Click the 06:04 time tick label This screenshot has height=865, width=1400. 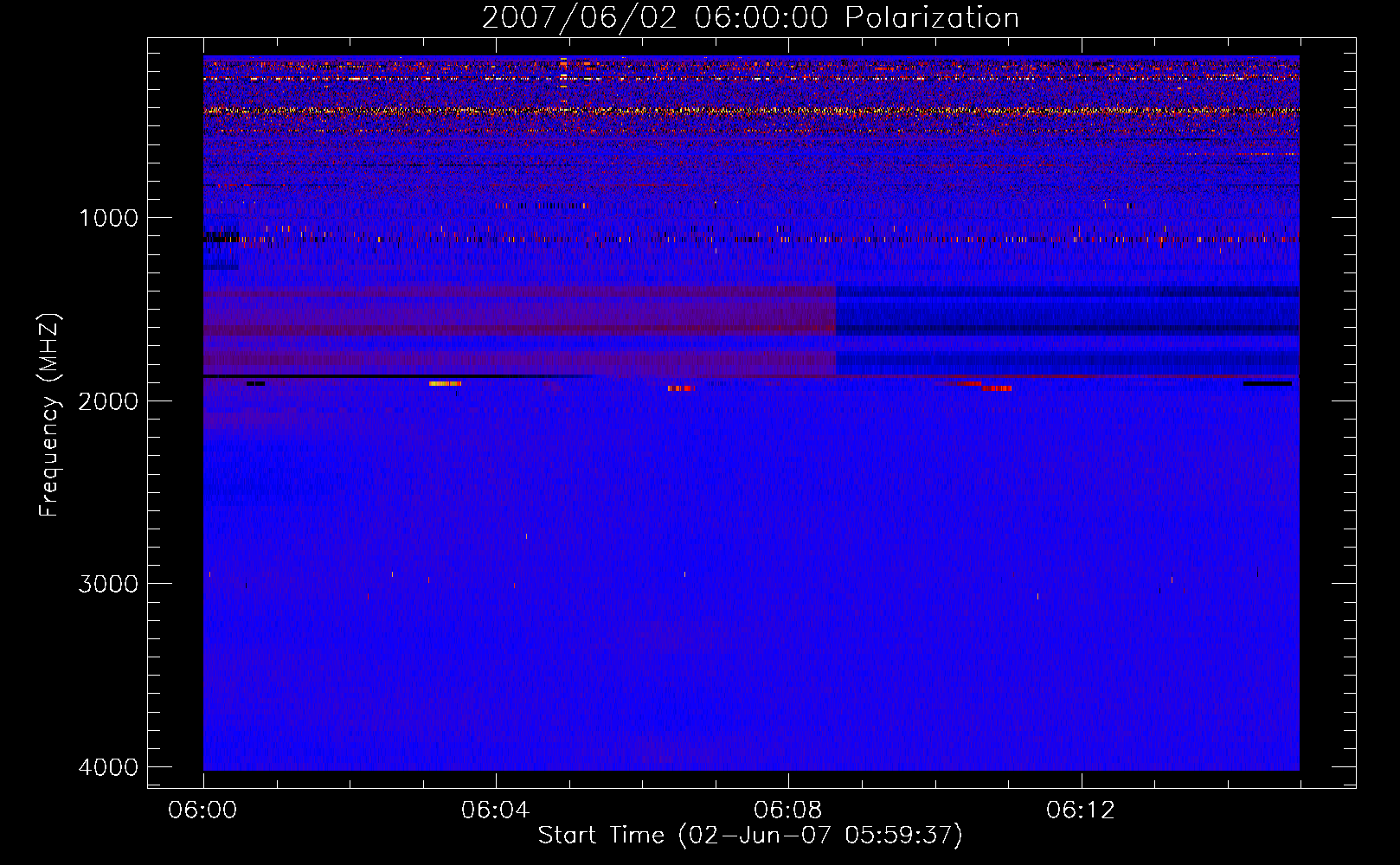tap(495, 811)
